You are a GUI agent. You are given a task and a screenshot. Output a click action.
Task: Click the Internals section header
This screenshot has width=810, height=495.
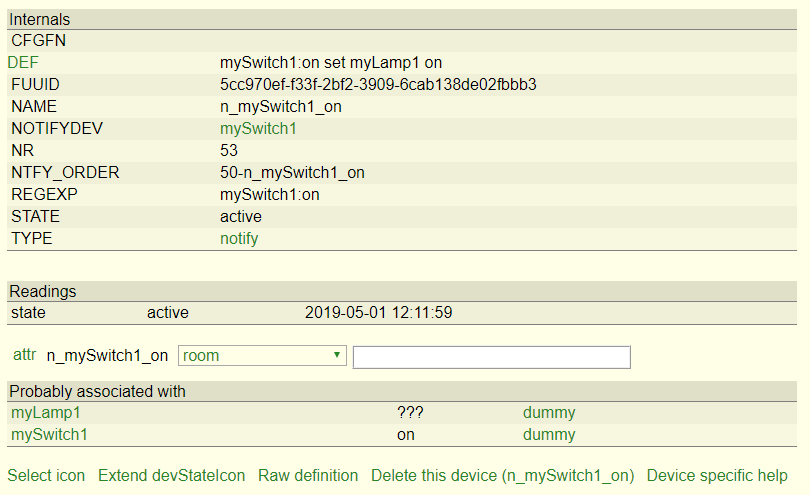point(402,20)
